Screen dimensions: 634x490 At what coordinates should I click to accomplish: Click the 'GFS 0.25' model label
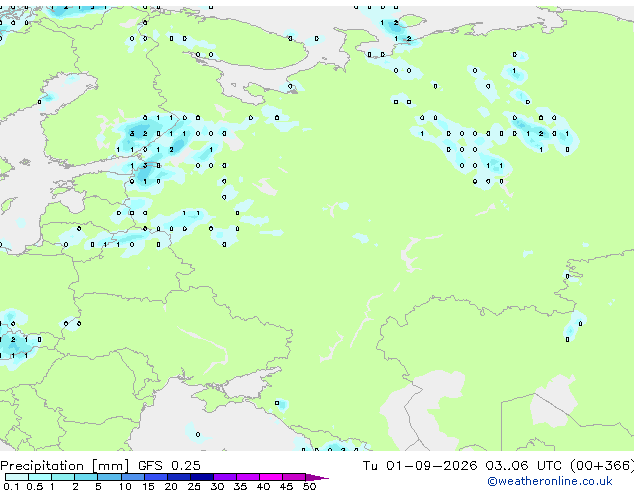point(169,466)
